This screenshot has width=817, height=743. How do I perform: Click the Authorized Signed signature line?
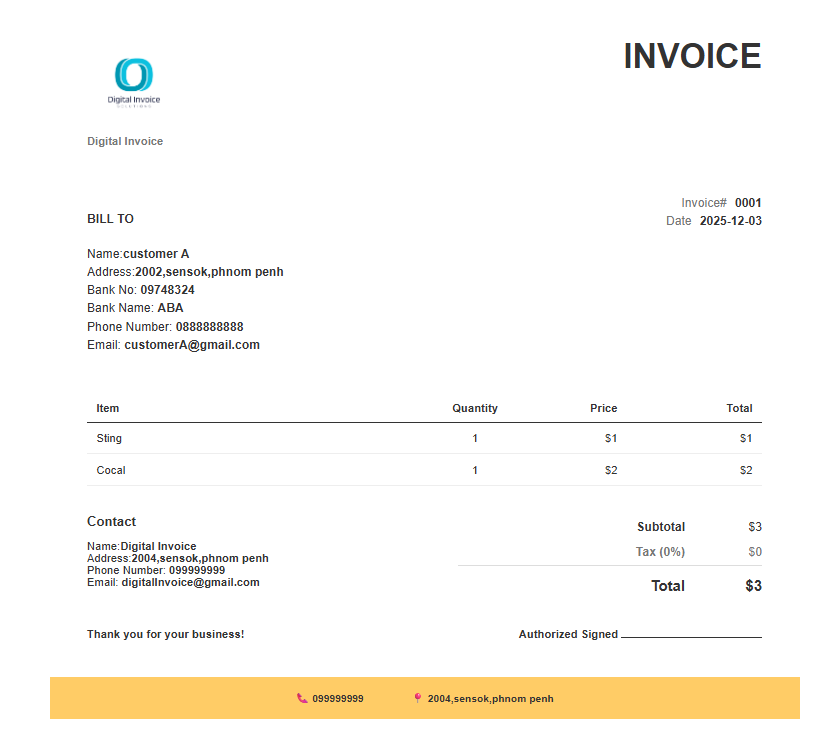690,634
